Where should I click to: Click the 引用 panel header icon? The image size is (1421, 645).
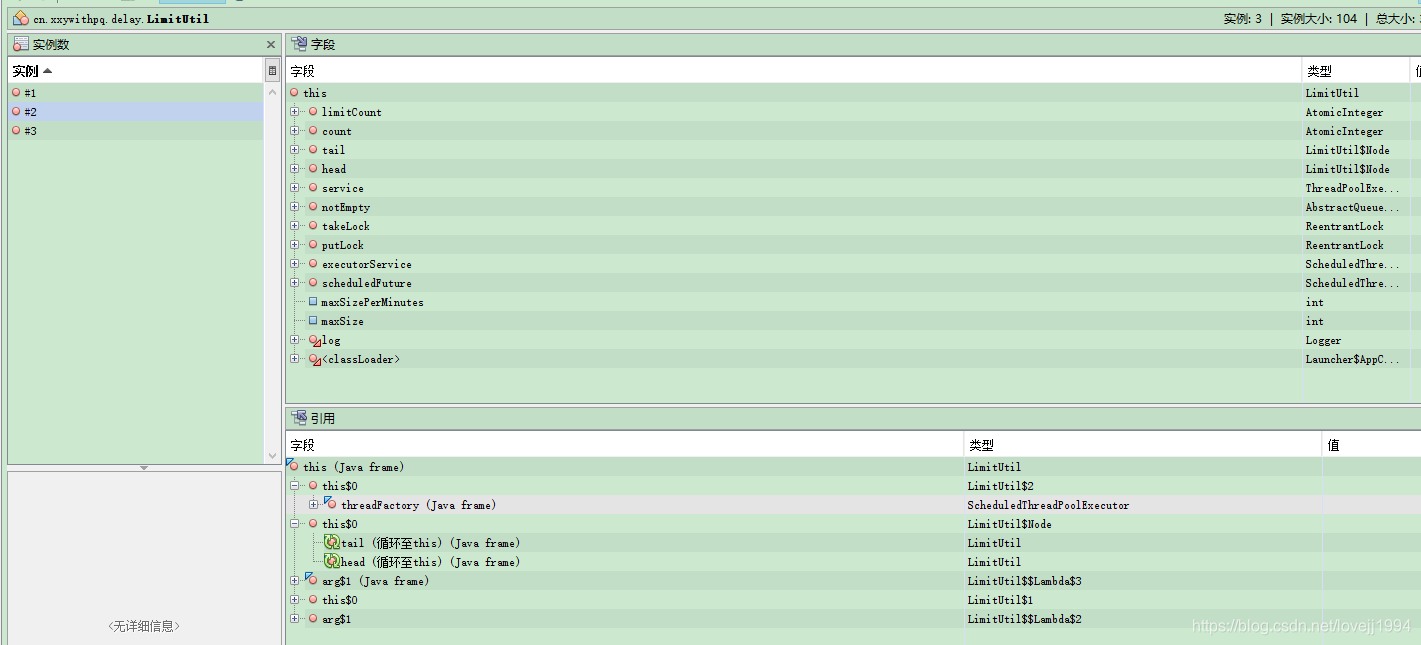299,418
